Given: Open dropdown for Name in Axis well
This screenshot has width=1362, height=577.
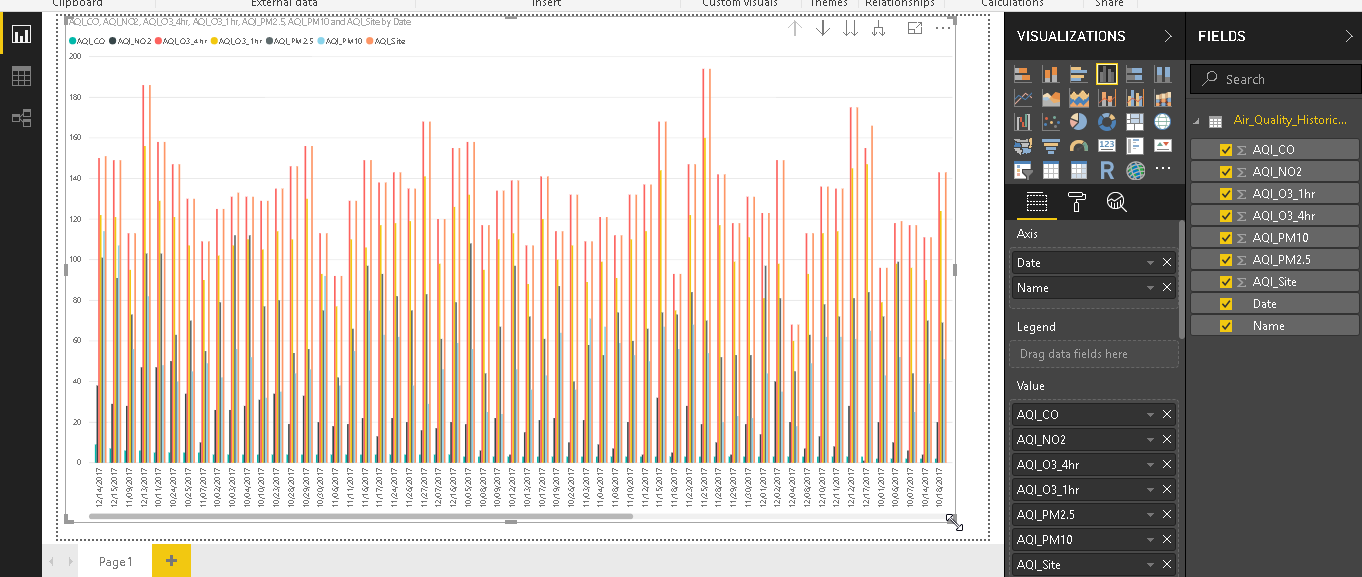Looking at the screenshot, I should [1151, 288].
